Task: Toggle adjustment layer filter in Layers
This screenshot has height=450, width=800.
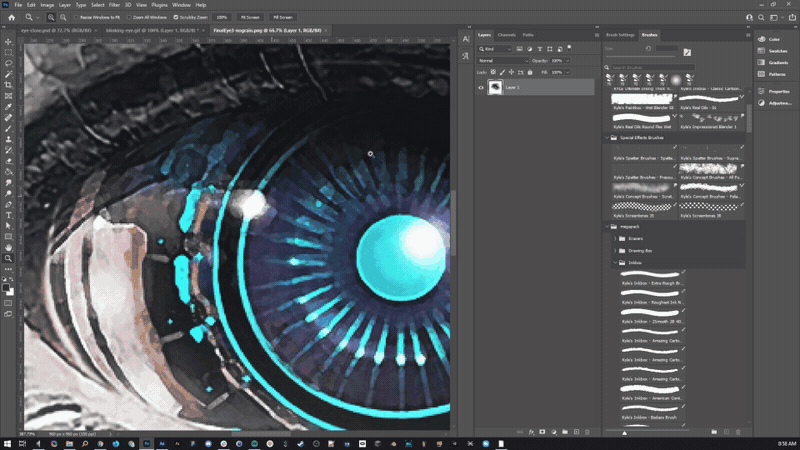Action: point(530,49)
